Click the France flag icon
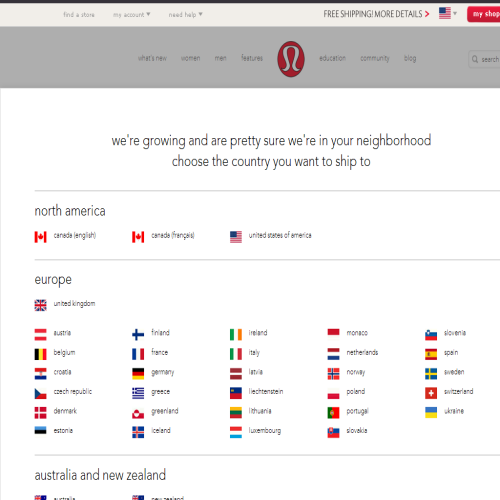 (x=138, y=354)
